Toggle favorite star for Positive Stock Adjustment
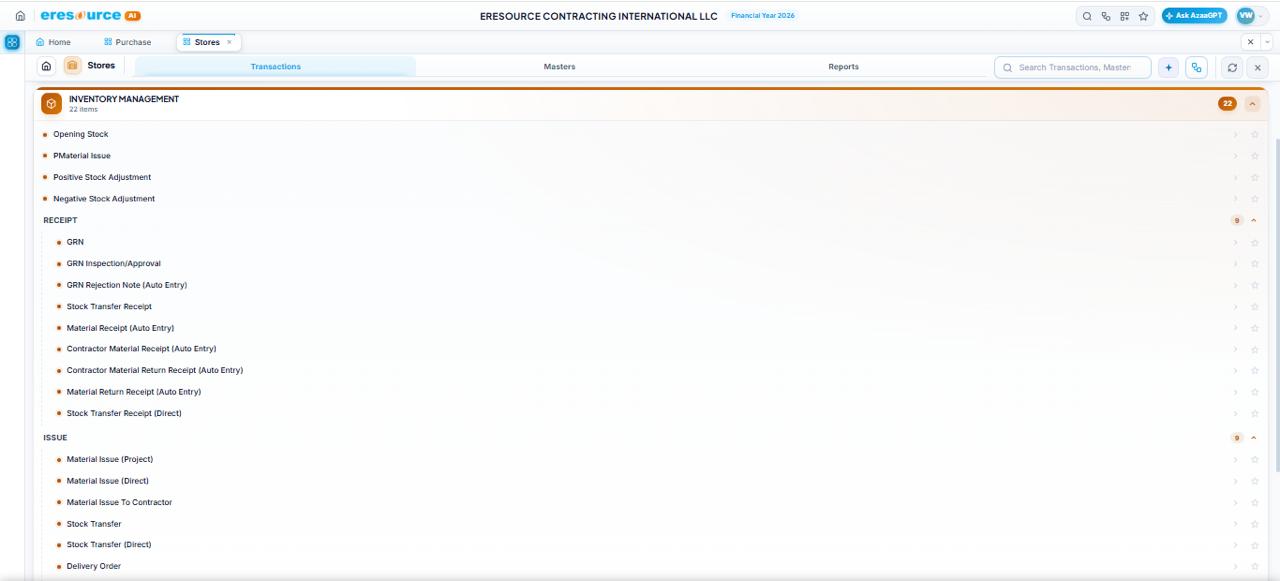 coord(1255,177)
